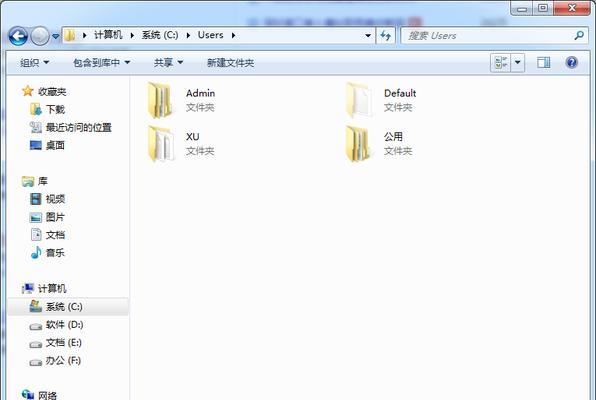This screenshot has height=400, width=596.
Task: Expand the address bar history dropdown
Action: pyautogui.click(x=368, y=36)
